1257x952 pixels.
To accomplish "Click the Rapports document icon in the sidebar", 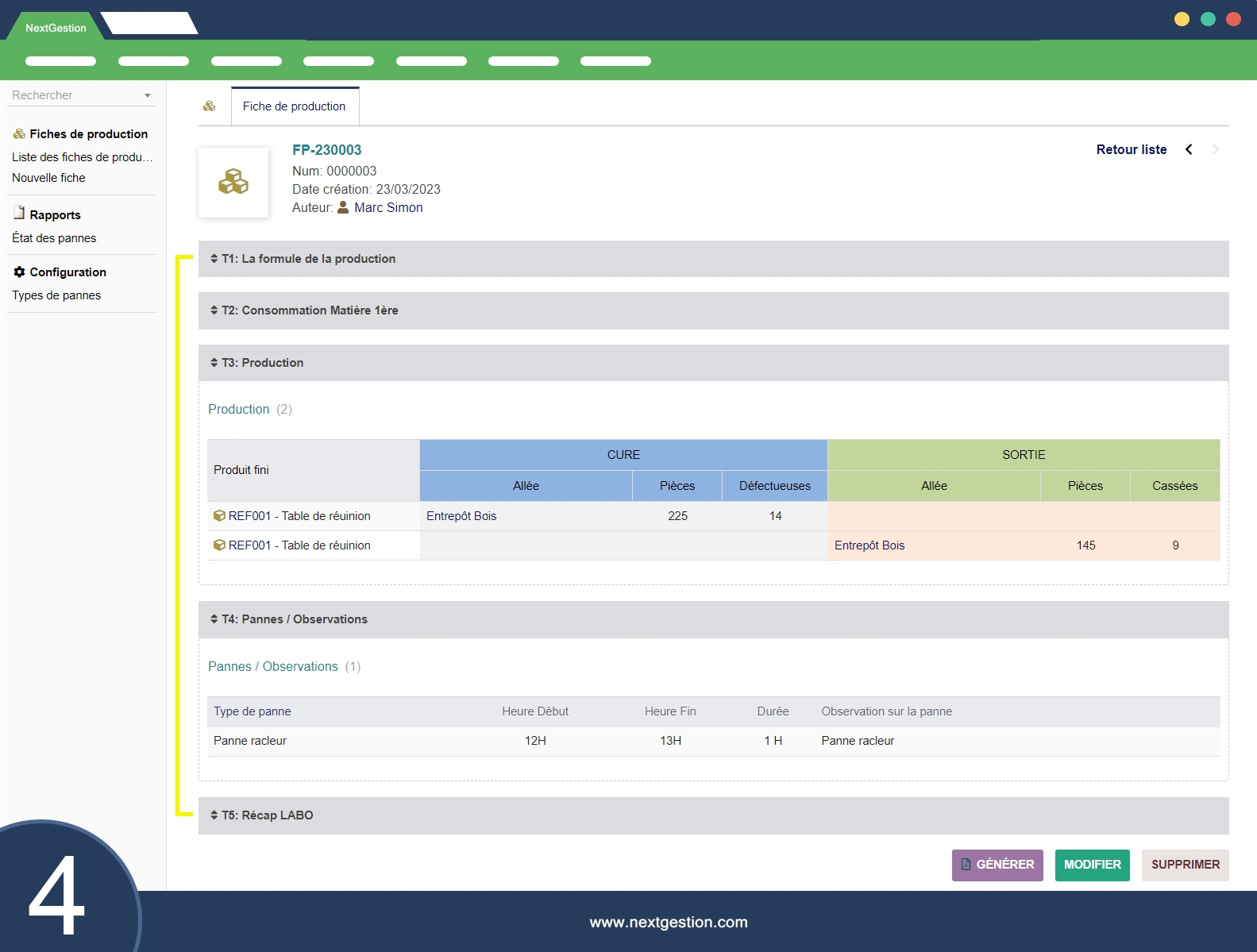I will 19,213.
